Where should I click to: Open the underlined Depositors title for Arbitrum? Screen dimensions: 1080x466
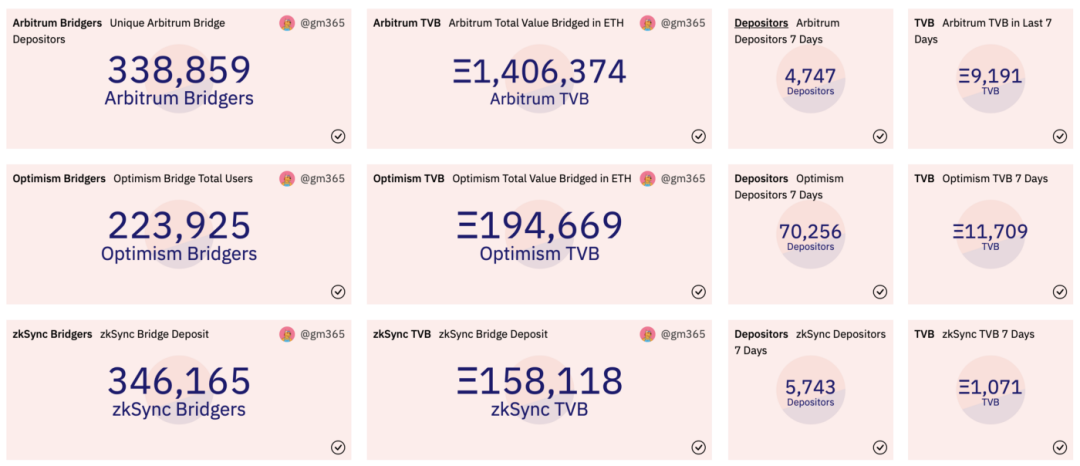point(761,23)
